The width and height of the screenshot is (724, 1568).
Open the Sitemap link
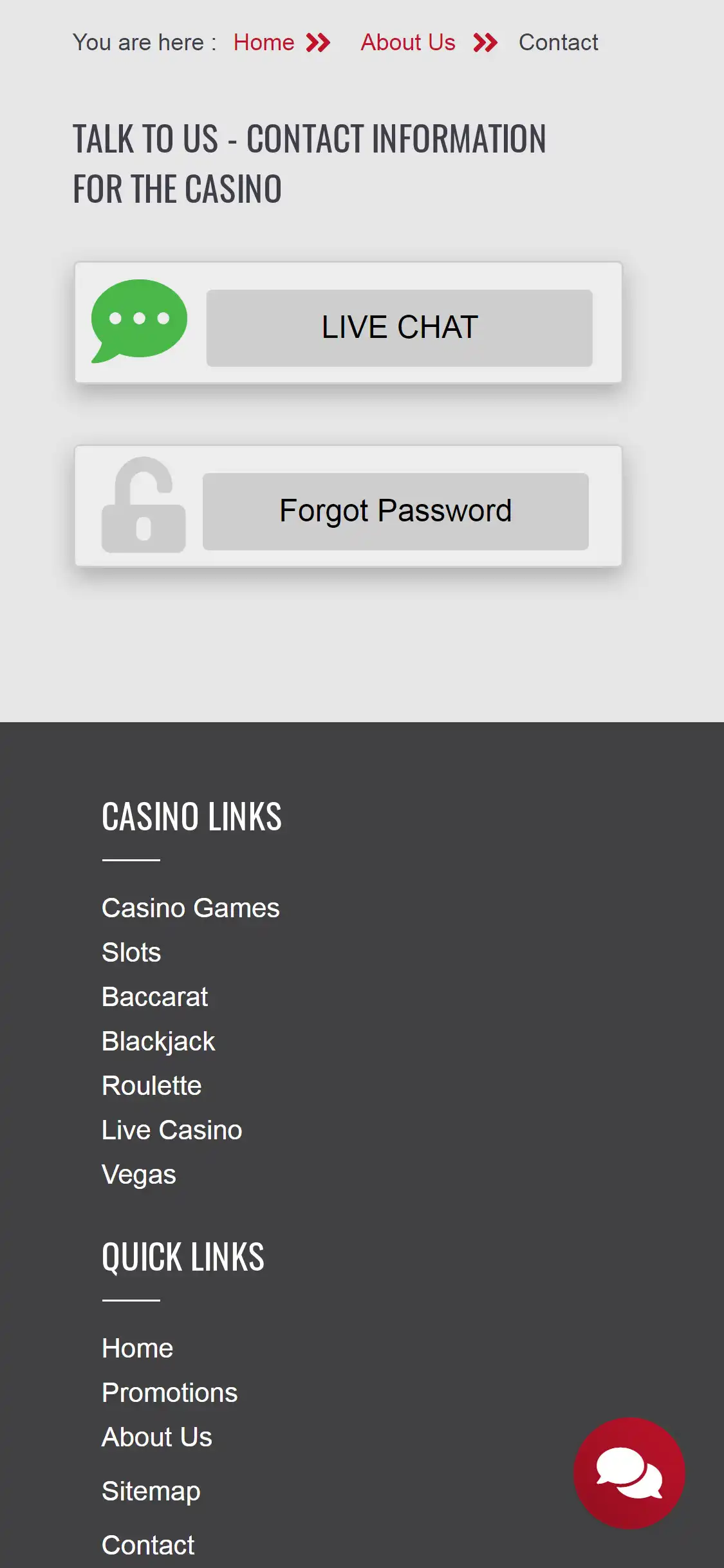[x=151, y=1491]
